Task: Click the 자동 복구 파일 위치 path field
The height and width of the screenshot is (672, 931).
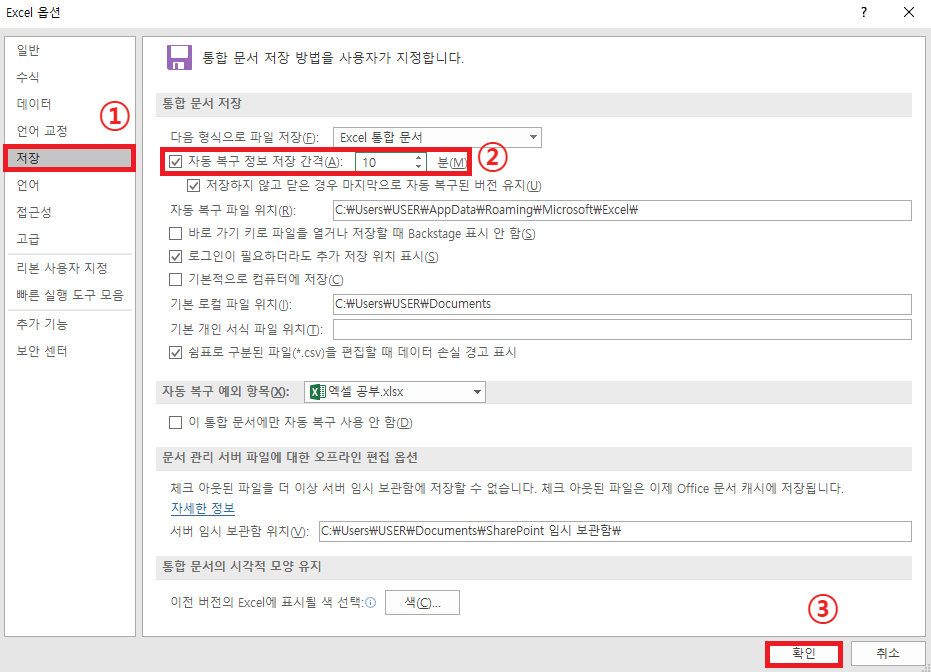Action: [x=622, y=210]
